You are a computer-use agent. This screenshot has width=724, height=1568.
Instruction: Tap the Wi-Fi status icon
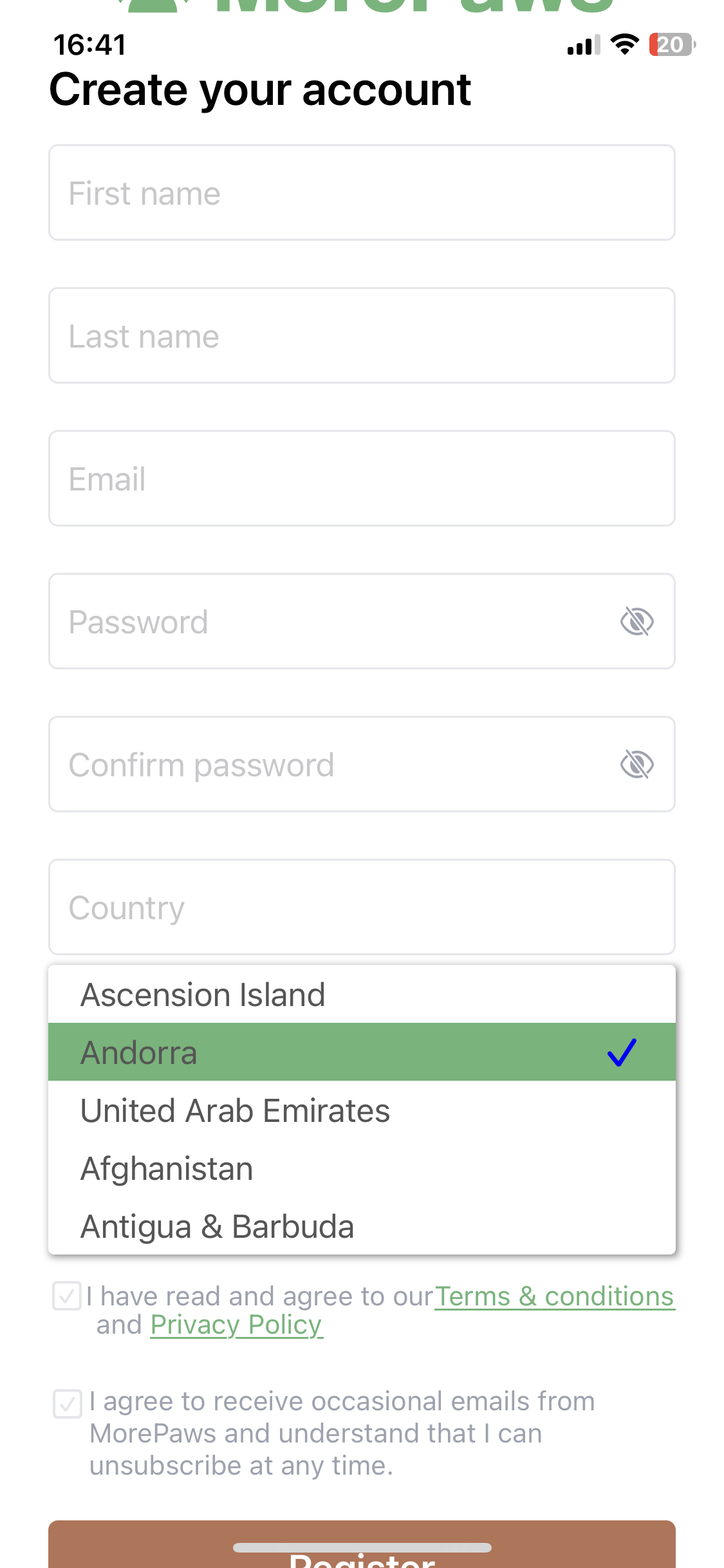[x=624, y=45]
